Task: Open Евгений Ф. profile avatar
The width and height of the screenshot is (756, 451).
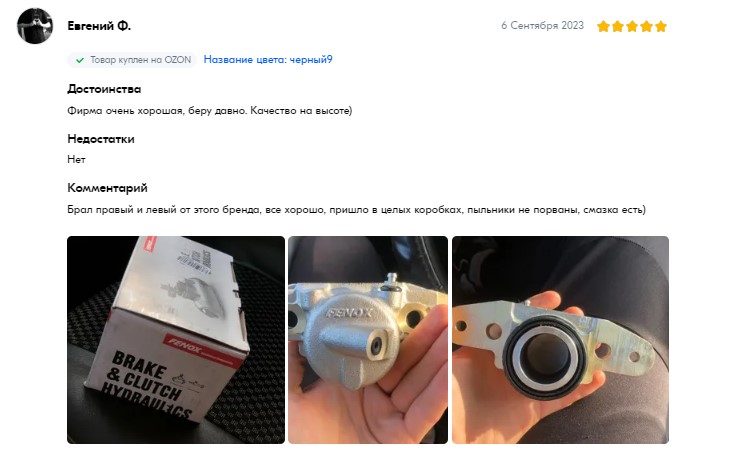Action: tap(35, 26)
